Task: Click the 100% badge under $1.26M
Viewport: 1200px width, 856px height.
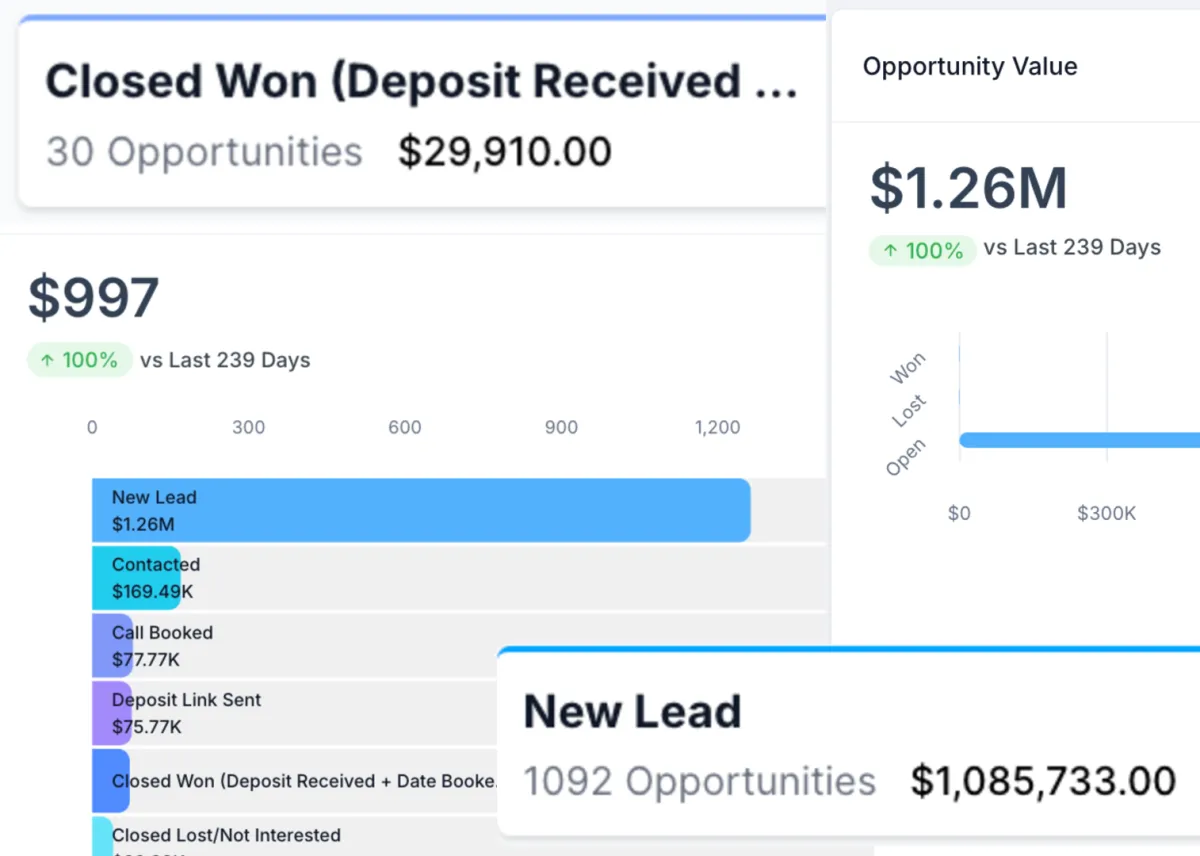Action: [x=922, y=250]
